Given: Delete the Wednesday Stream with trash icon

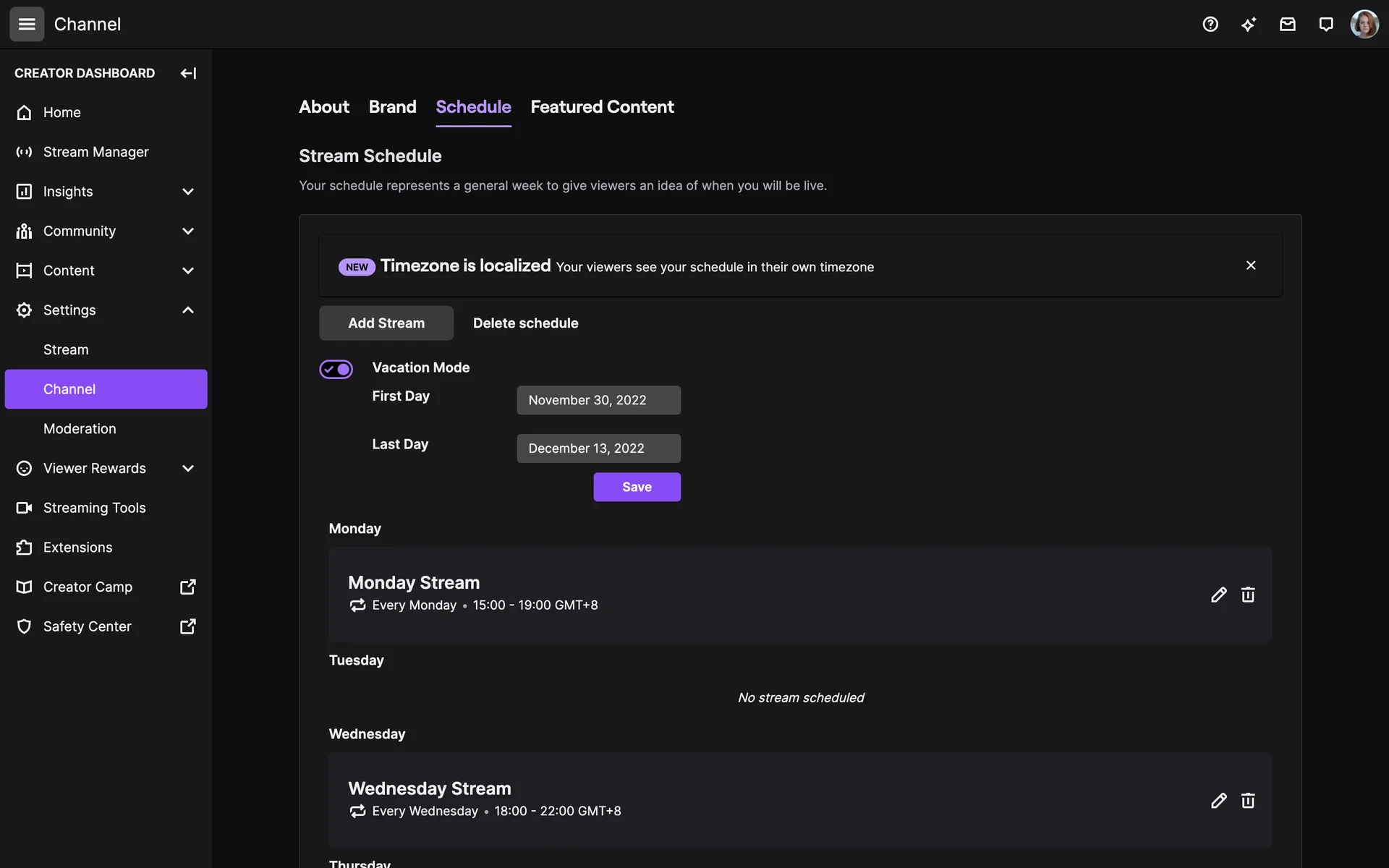Looking at the screenshot, I should pyautogui.click(x=1248, y=800).
